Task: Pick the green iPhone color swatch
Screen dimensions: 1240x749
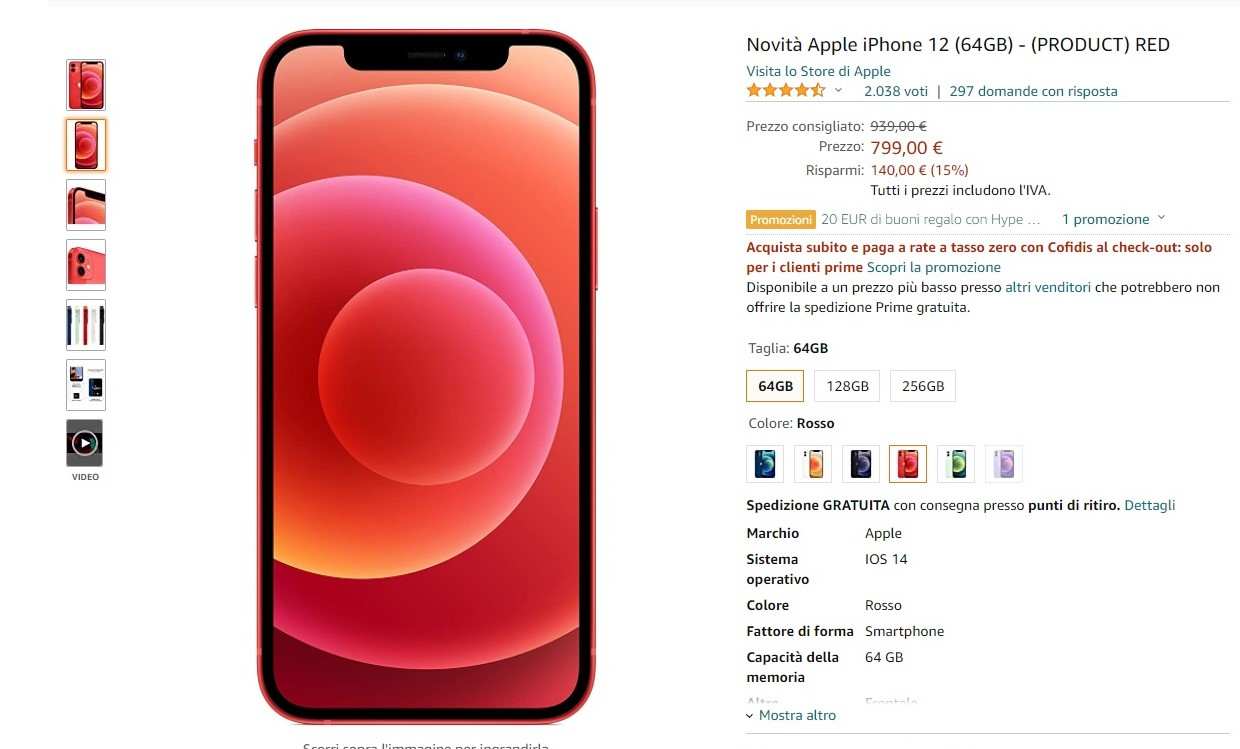Action: click(956, 464)
